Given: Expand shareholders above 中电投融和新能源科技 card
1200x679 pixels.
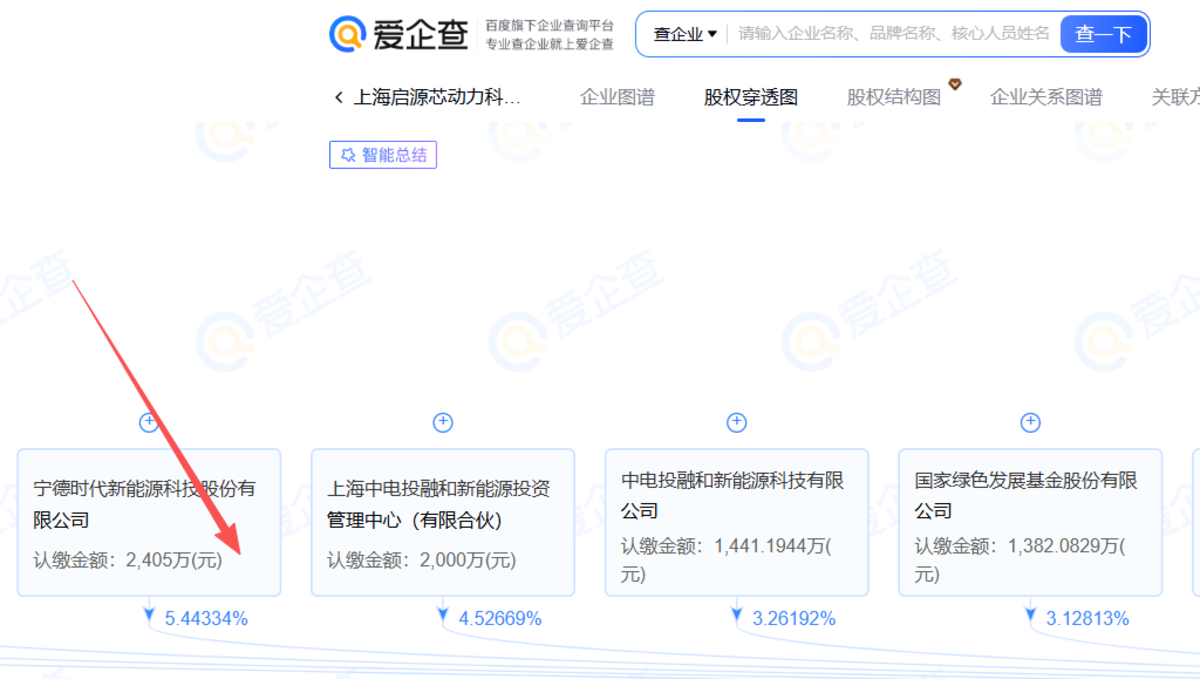Looking at the screenshot, I should [737, 423].
